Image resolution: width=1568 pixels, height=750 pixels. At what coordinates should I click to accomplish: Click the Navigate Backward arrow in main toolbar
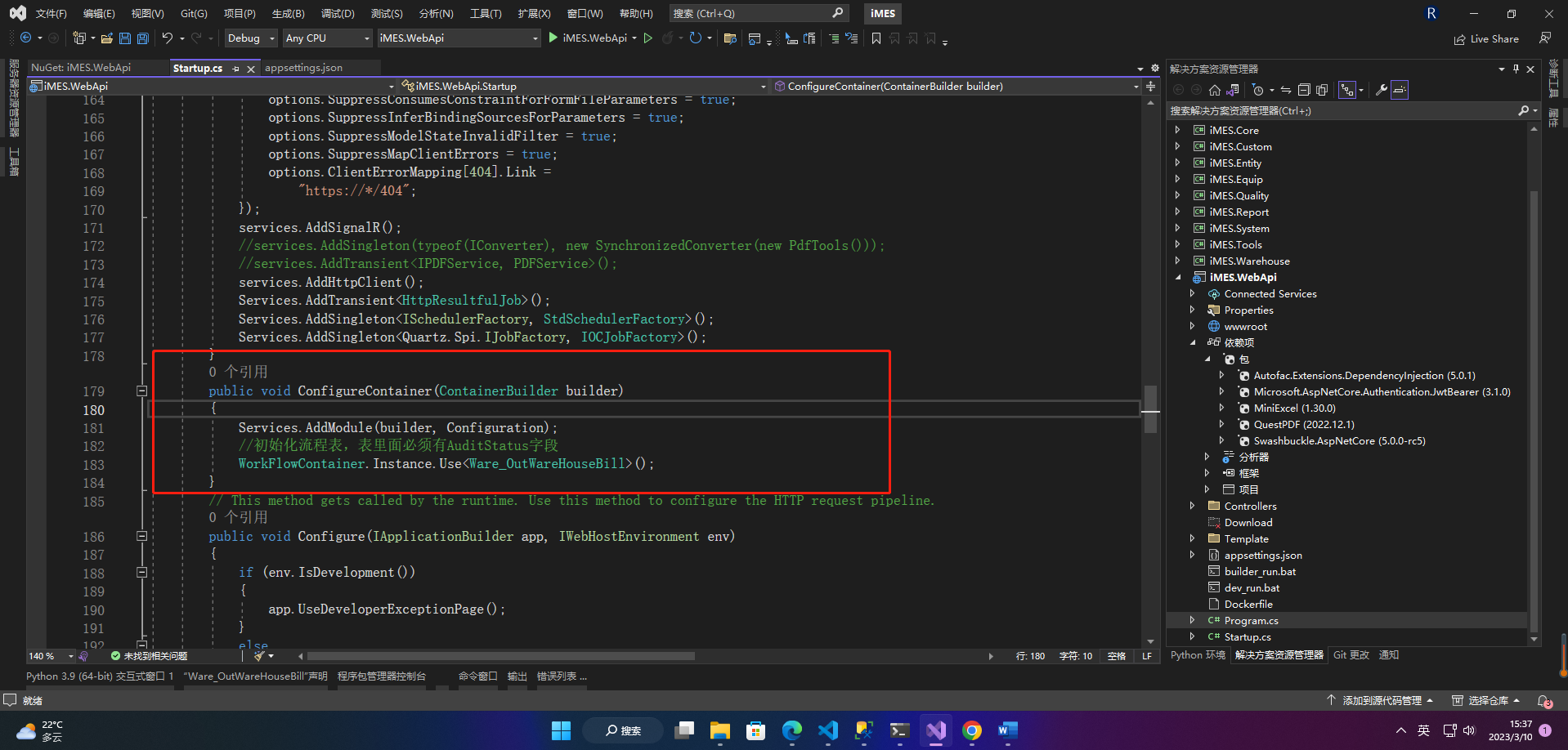click(x=25, y=38)
